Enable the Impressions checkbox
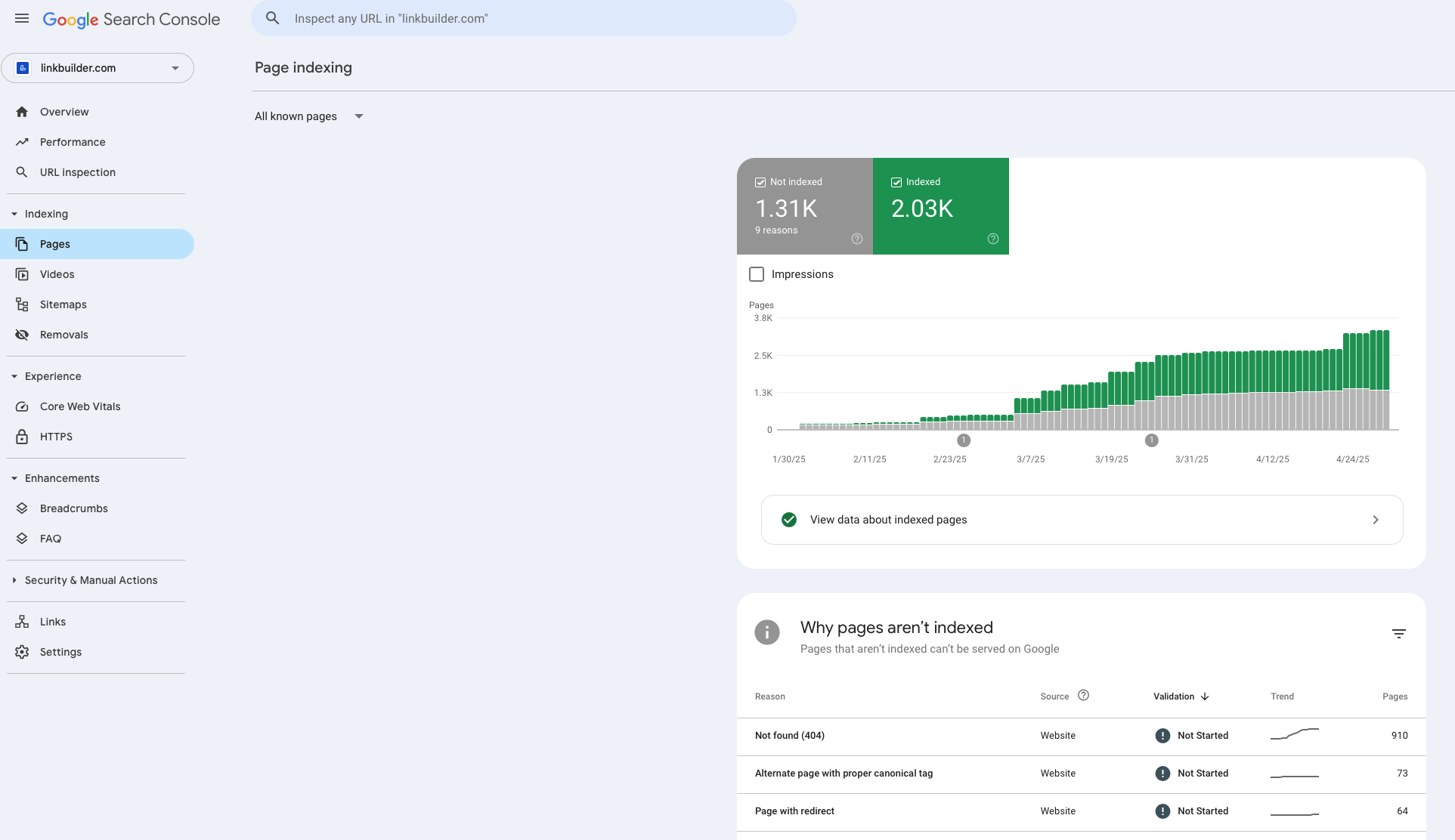Screen dimensions: 1455x840 pyautogui.click(x=757, y=274)
